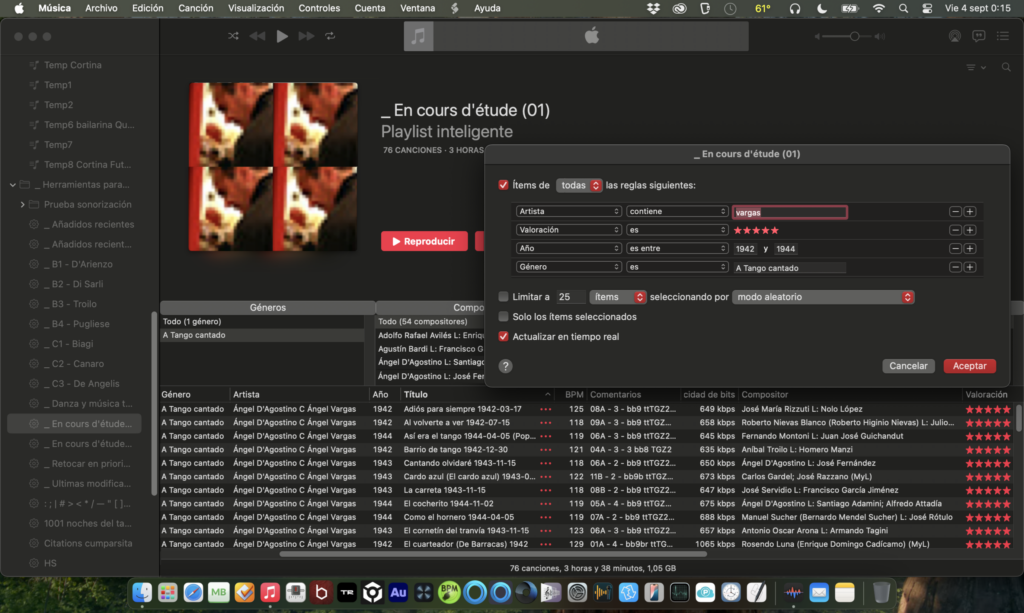Collapse the 'Herramientas para...' sidebar folder

(x=12, y=185)
